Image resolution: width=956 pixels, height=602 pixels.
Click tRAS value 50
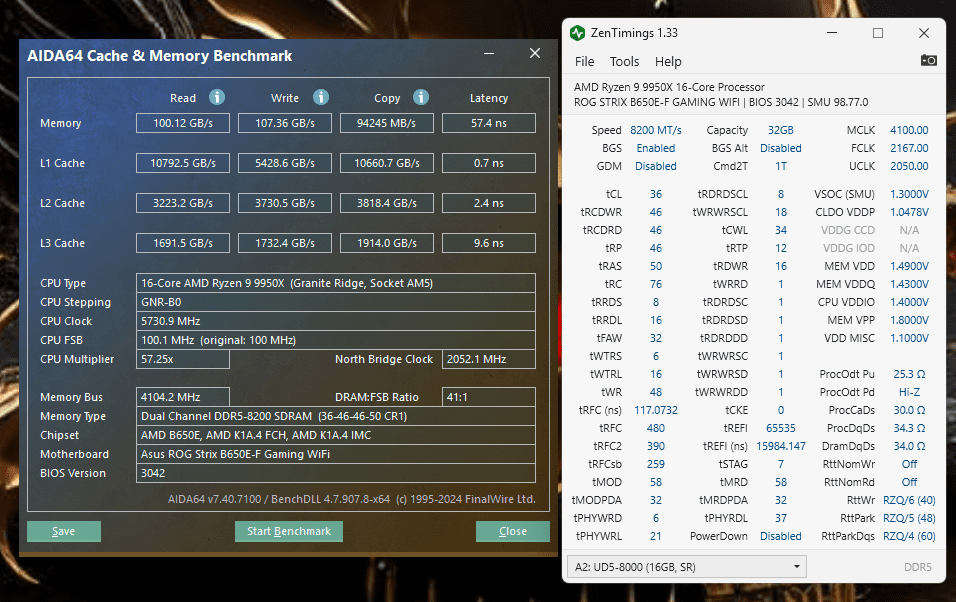point(655,266)
